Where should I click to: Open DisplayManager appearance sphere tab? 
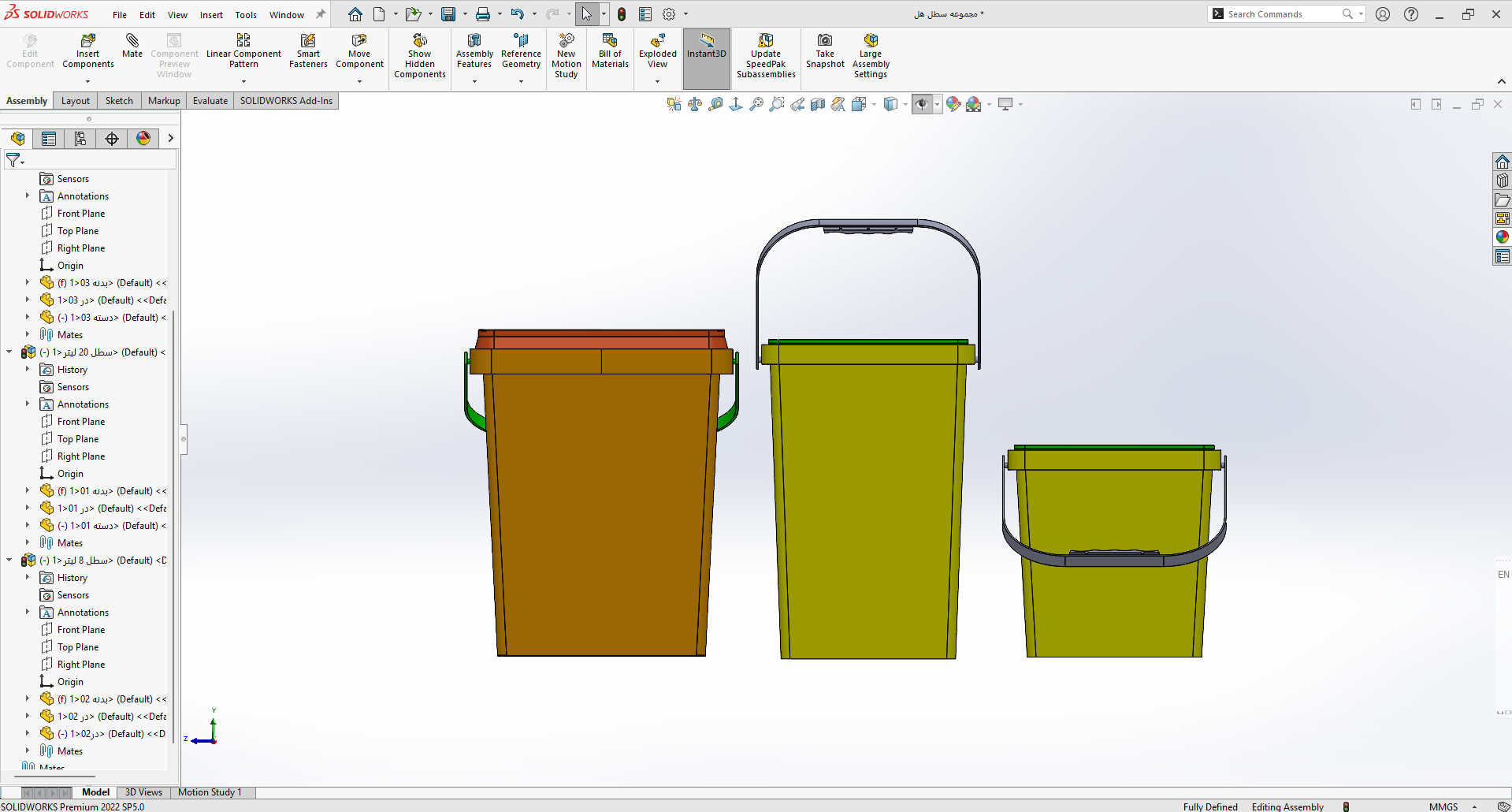143,139
